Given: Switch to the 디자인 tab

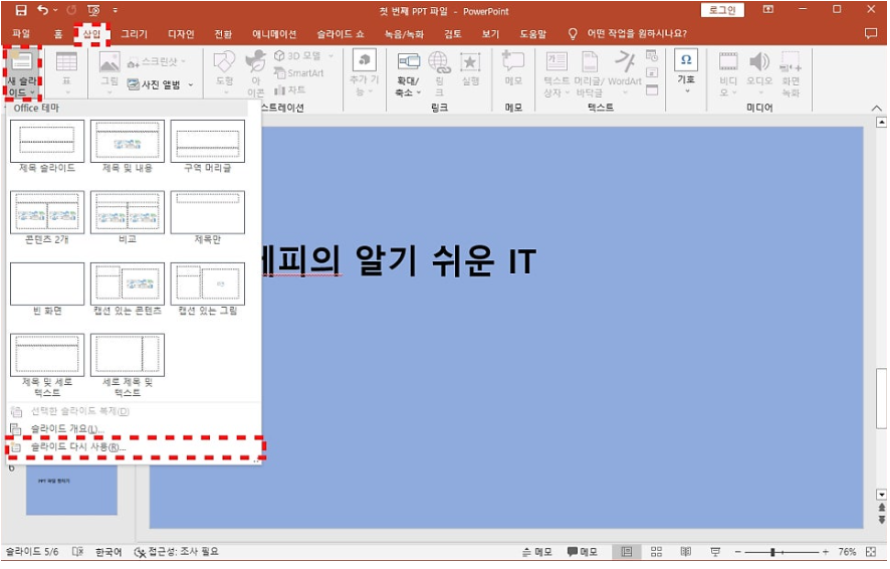Looking at the screenshot, I should click(x=181, y=34).
